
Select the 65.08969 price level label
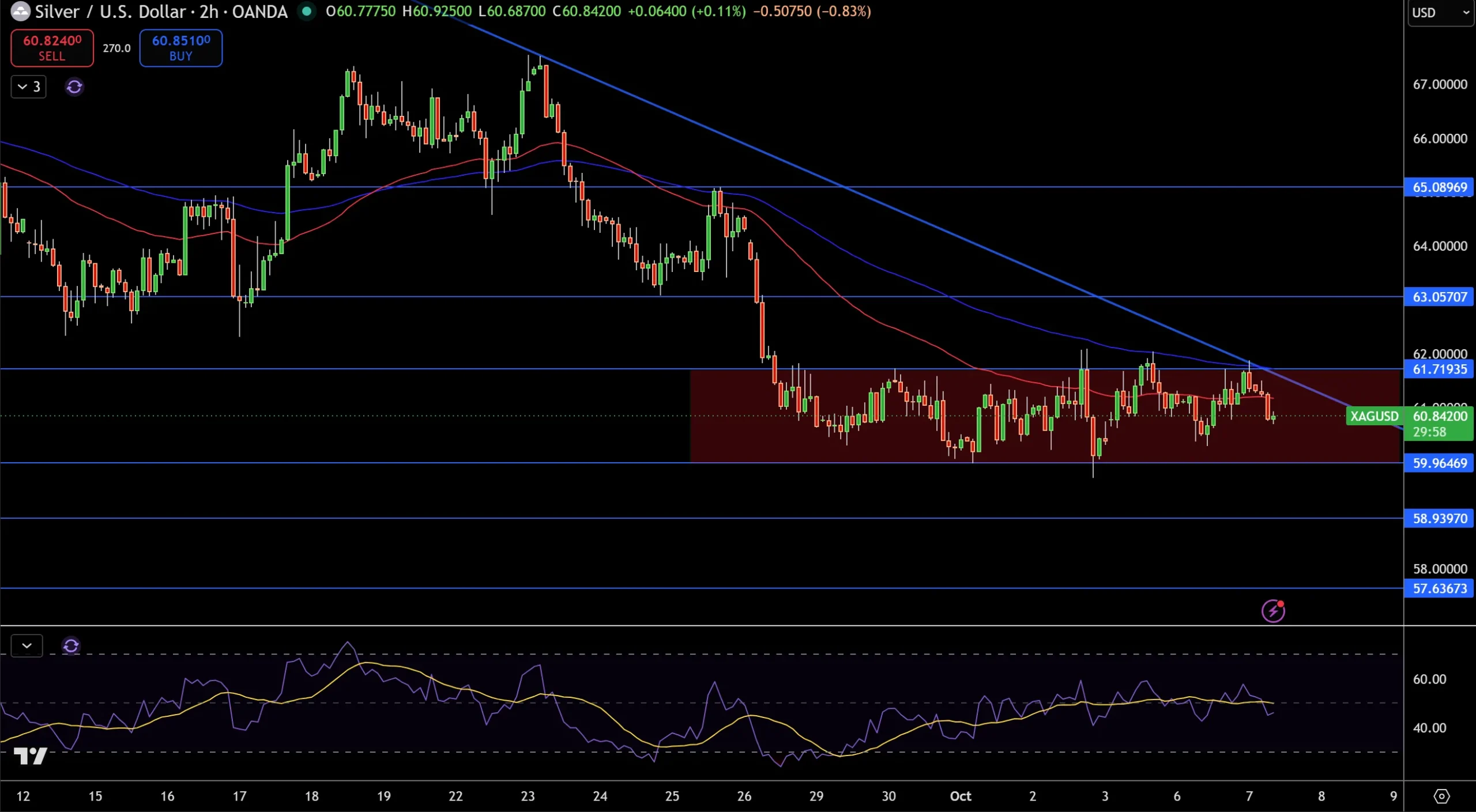point(1439,187)
